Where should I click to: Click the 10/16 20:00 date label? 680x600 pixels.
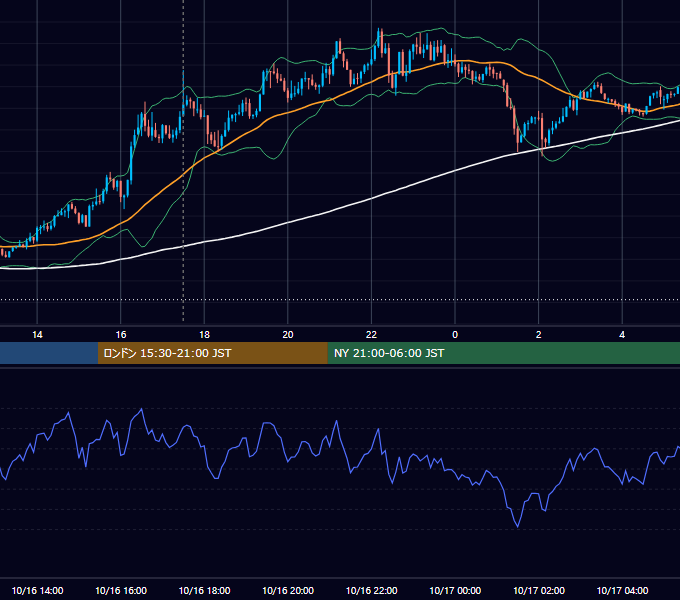point(288,590)
